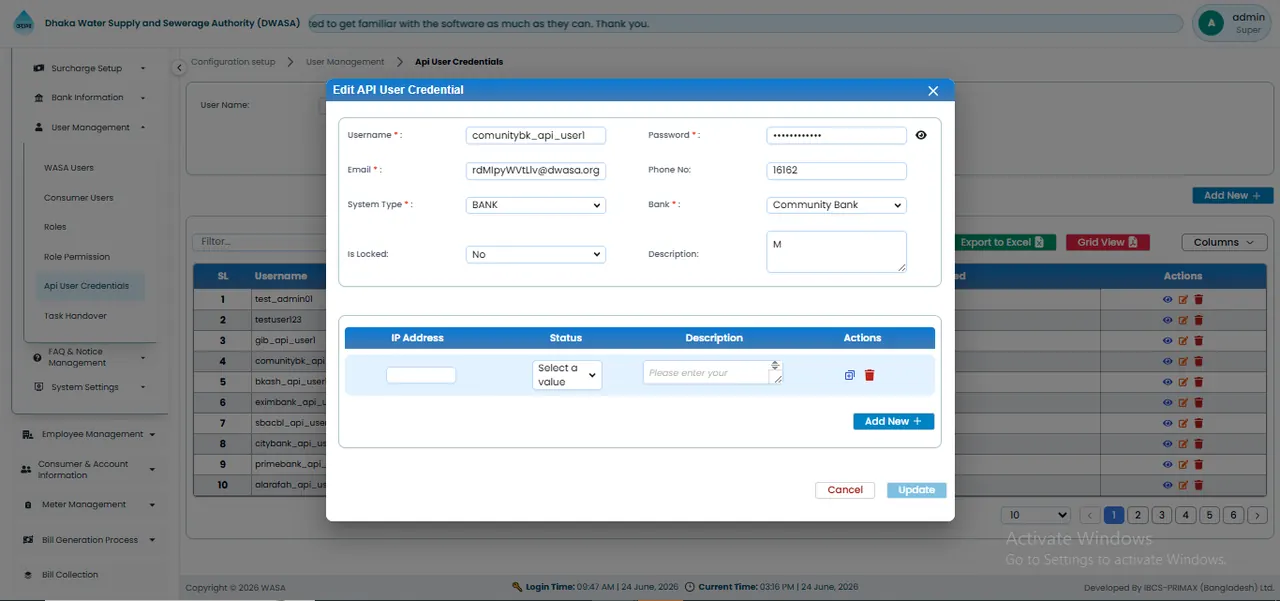Screen dimensions: 1280x601
Task: Change rows per page dropdown
Action: [x=1038, y=515]
